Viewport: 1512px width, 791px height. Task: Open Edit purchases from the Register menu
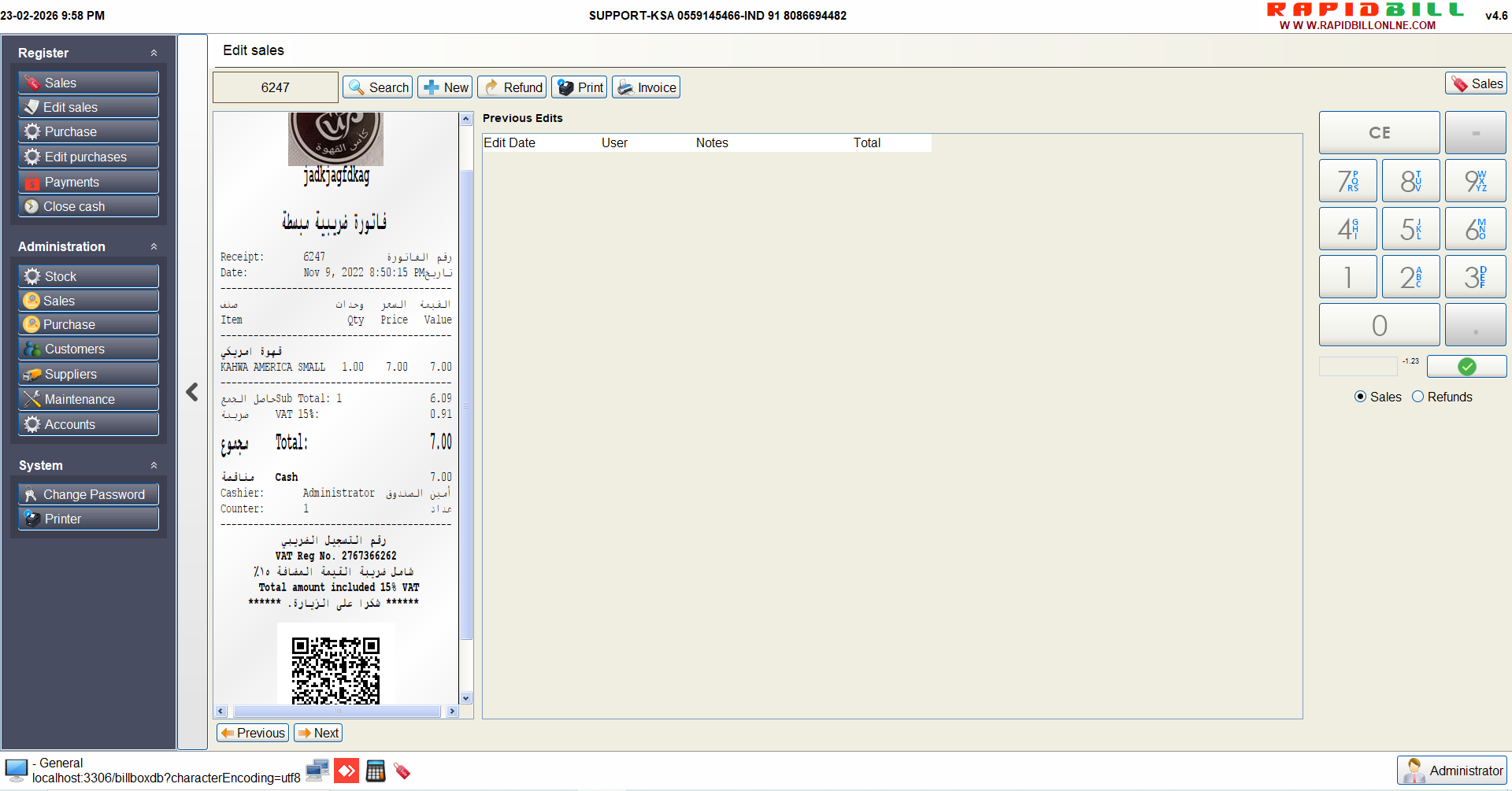coord(88,157)
